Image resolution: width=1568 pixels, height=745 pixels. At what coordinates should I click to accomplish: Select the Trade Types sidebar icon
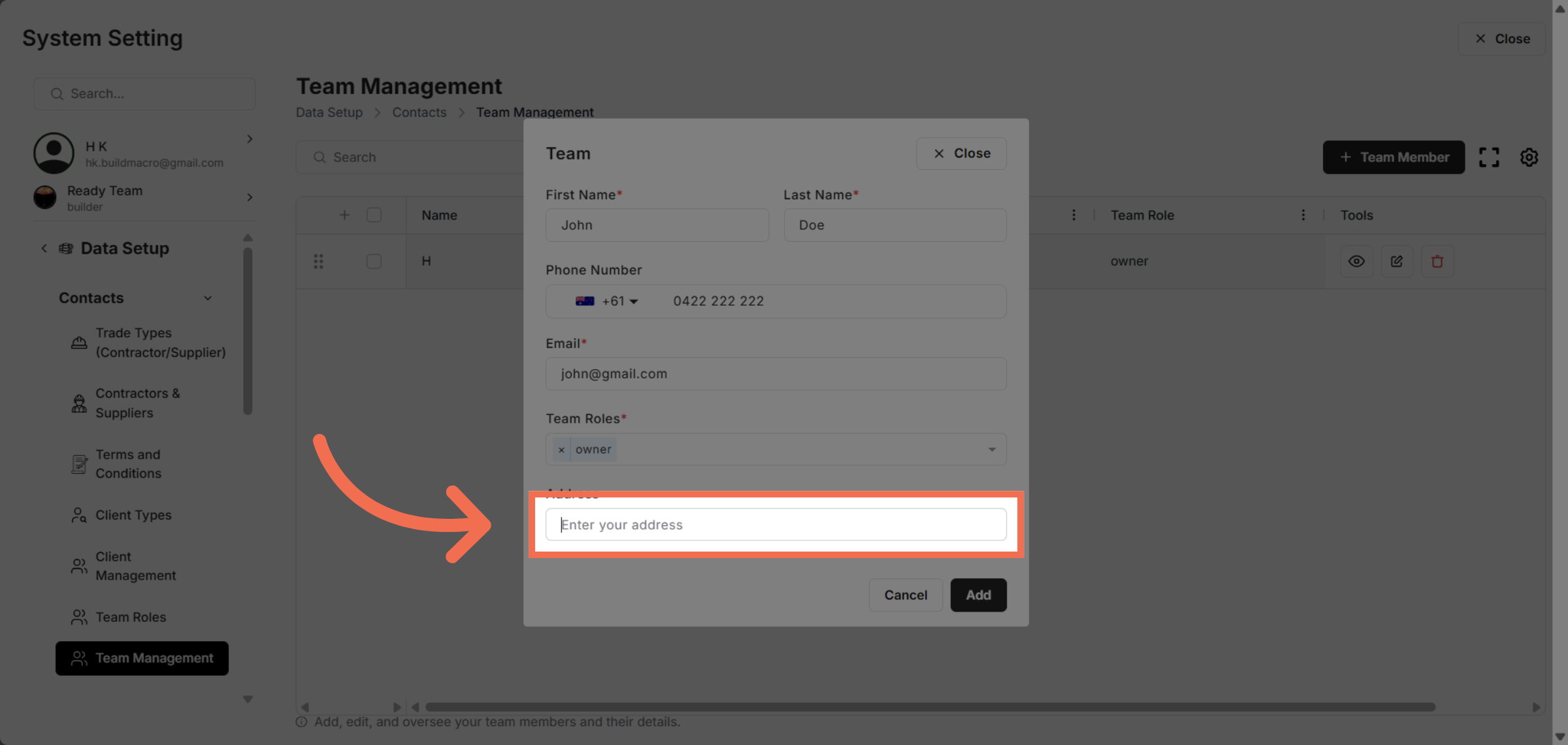tap(78, 342)
